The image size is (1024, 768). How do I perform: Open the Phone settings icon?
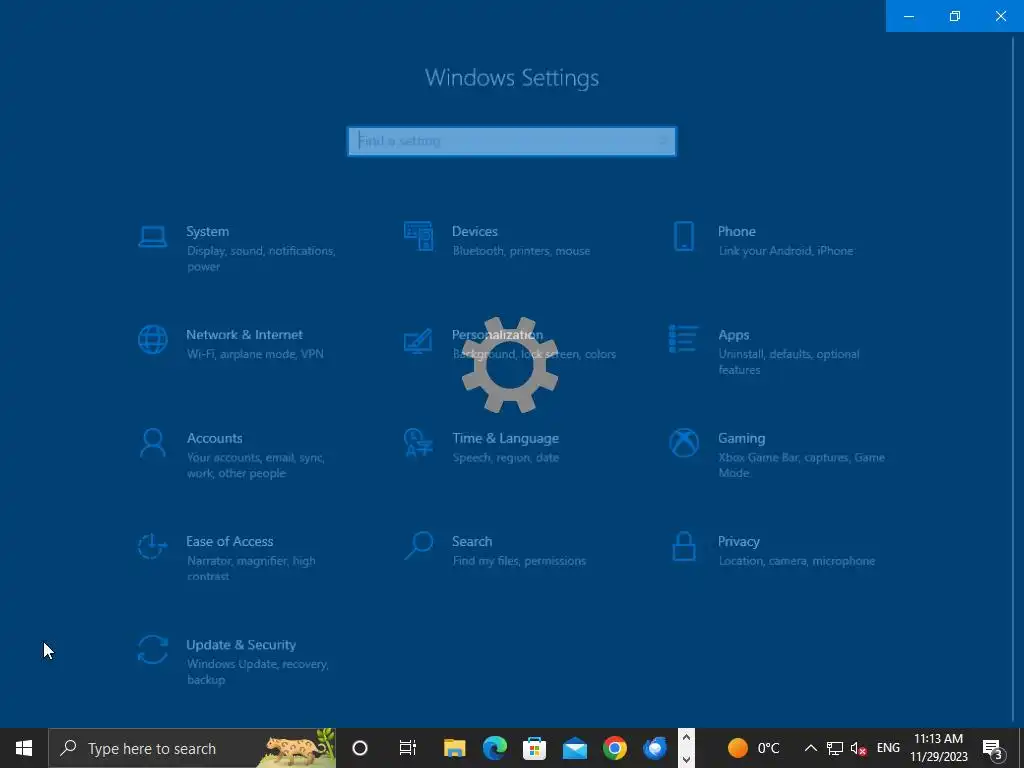pyautogui.click(x=684, y=236)
